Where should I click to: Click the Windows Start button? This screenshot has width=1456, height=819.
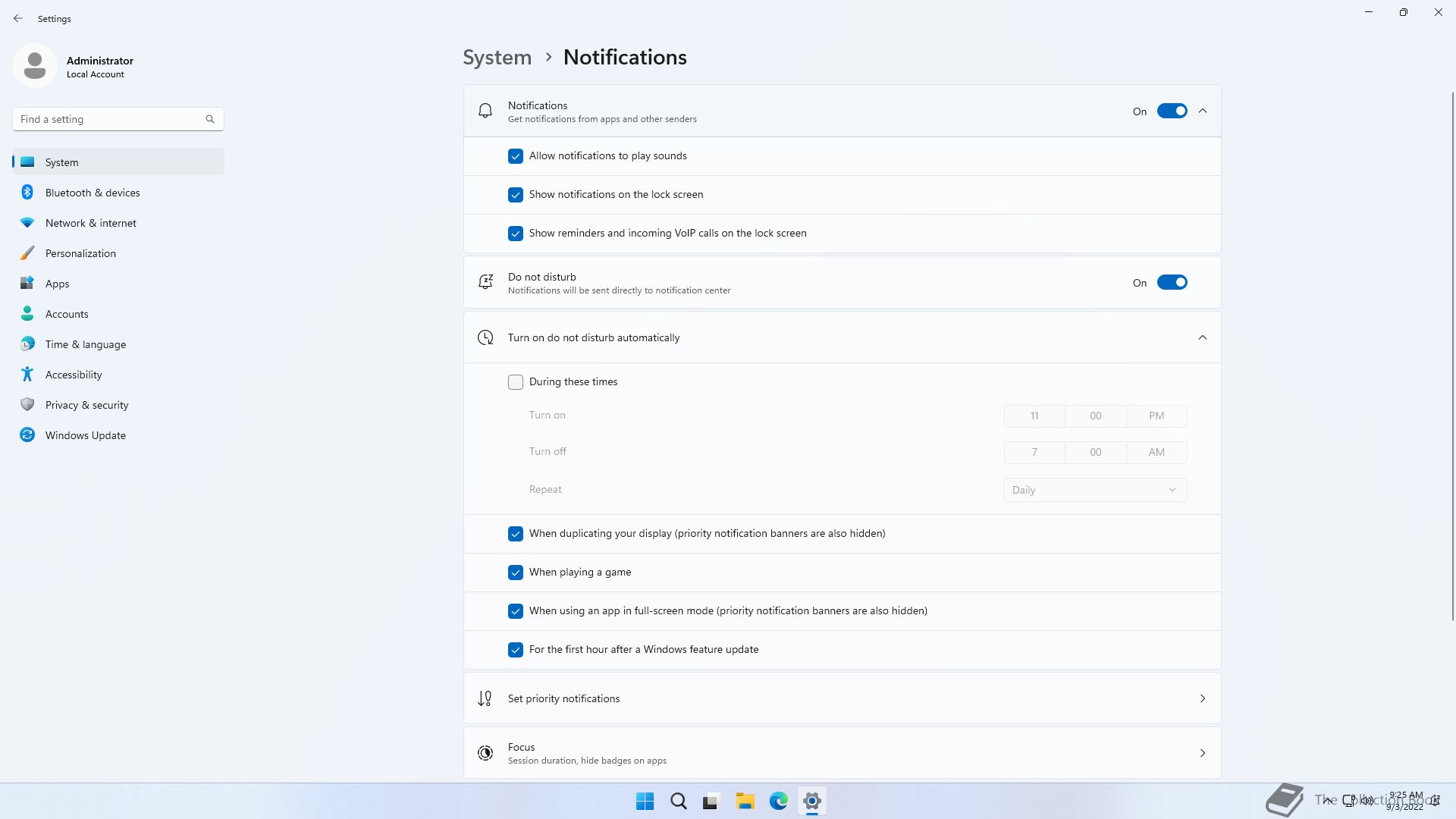[x=645, y=801]
